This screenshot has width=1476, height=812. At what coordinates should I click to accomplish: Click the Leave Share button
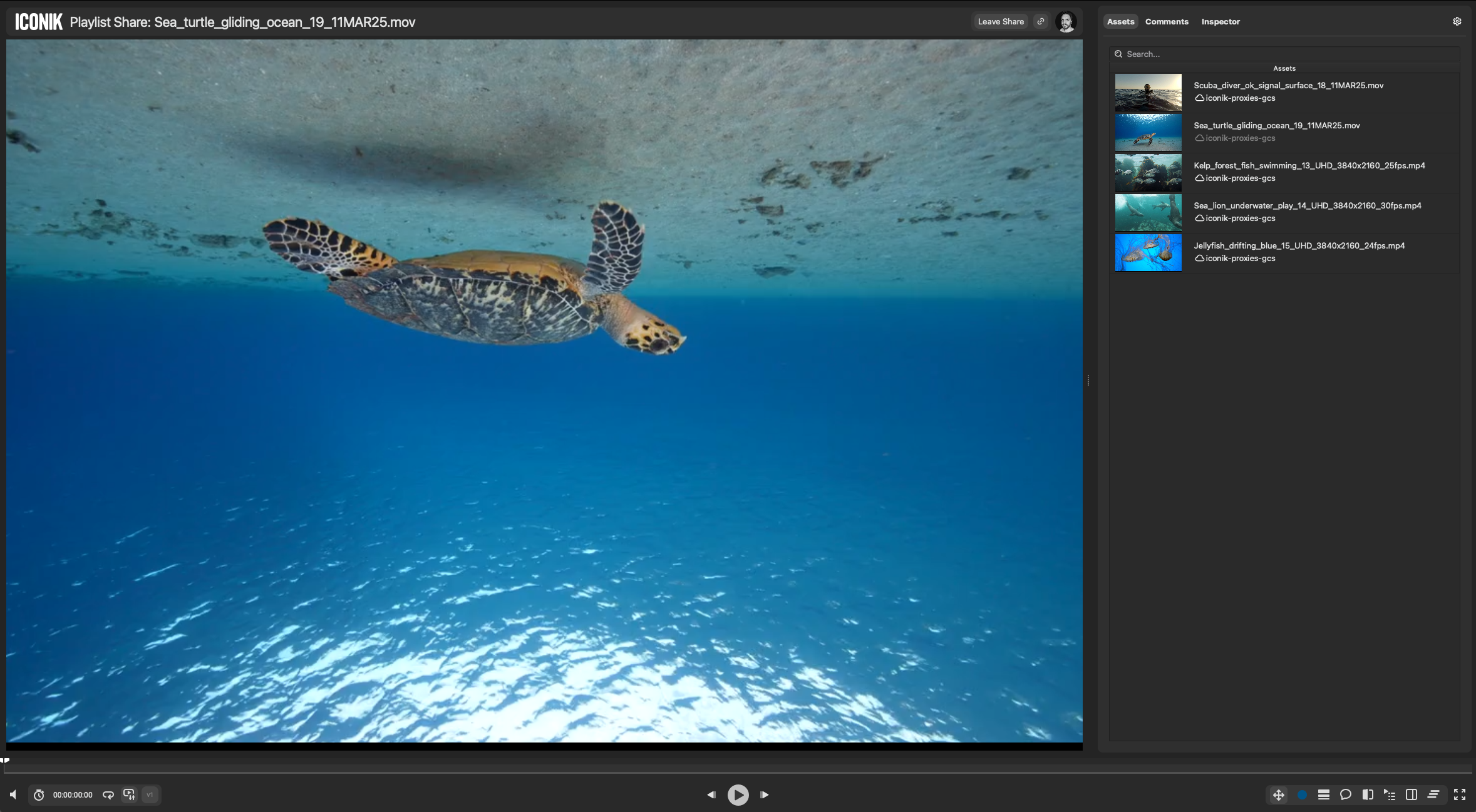pos(1000,21)
